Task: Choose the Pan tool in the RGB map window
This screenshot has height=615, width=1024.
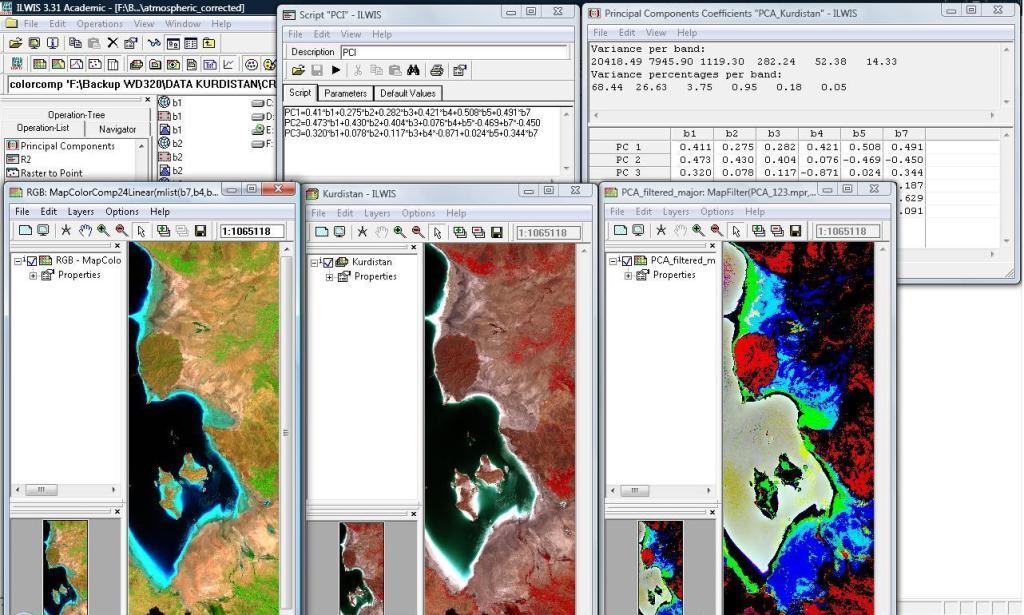Action: click(86, 231)
